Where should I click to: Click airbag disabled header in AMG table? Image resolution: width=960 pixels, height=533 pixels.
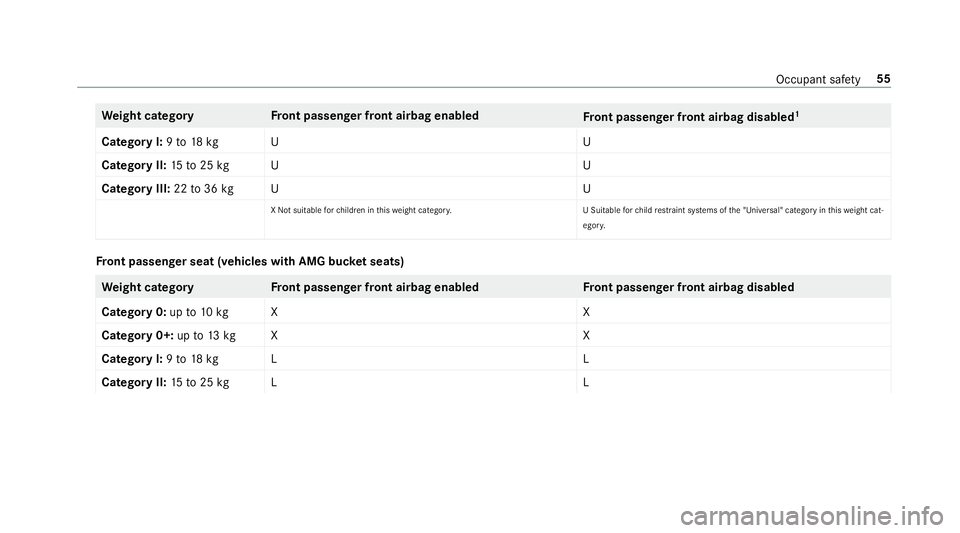pyautogui.click(x=689, y=287)
